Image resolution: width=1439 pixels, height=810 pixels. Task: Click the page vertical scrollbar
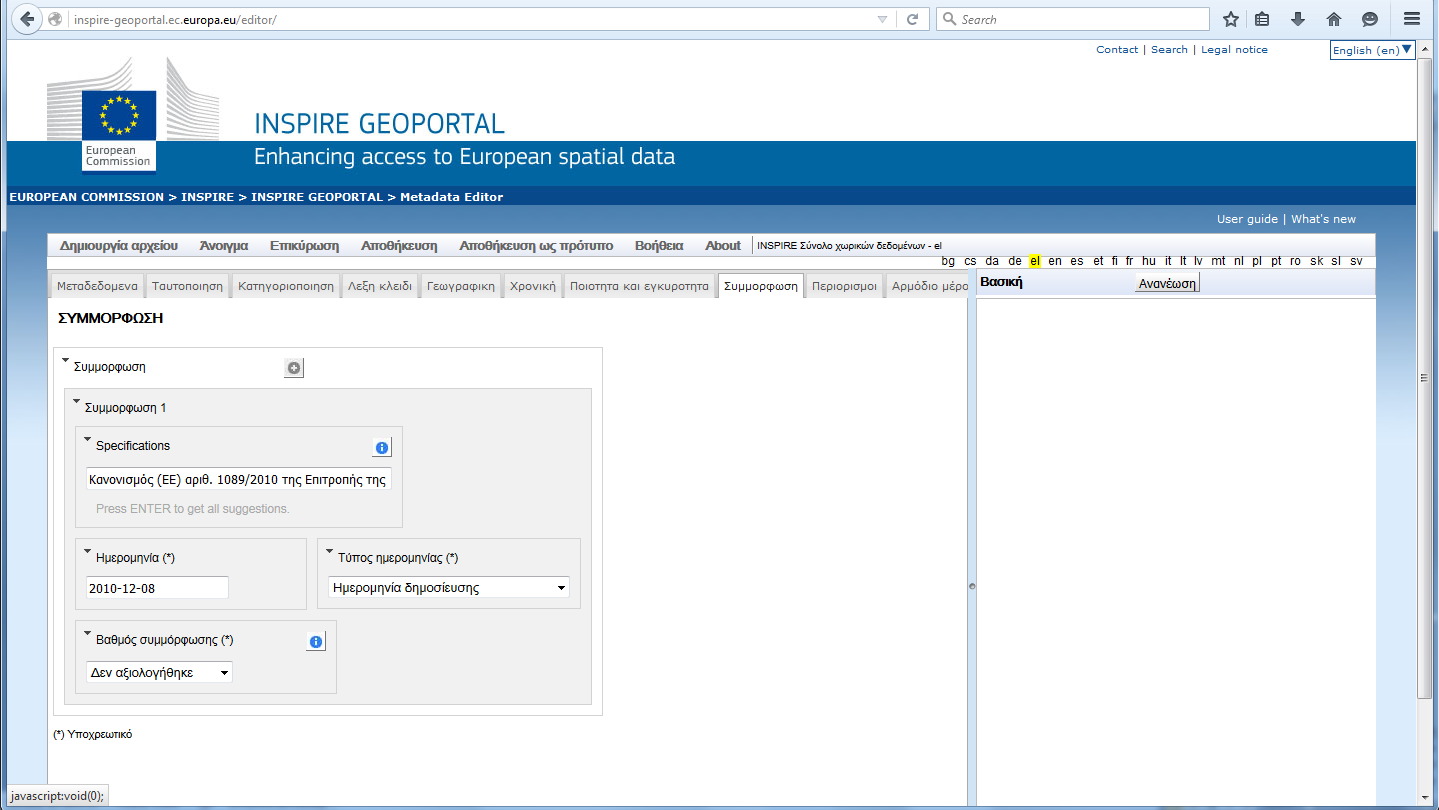1425,378
